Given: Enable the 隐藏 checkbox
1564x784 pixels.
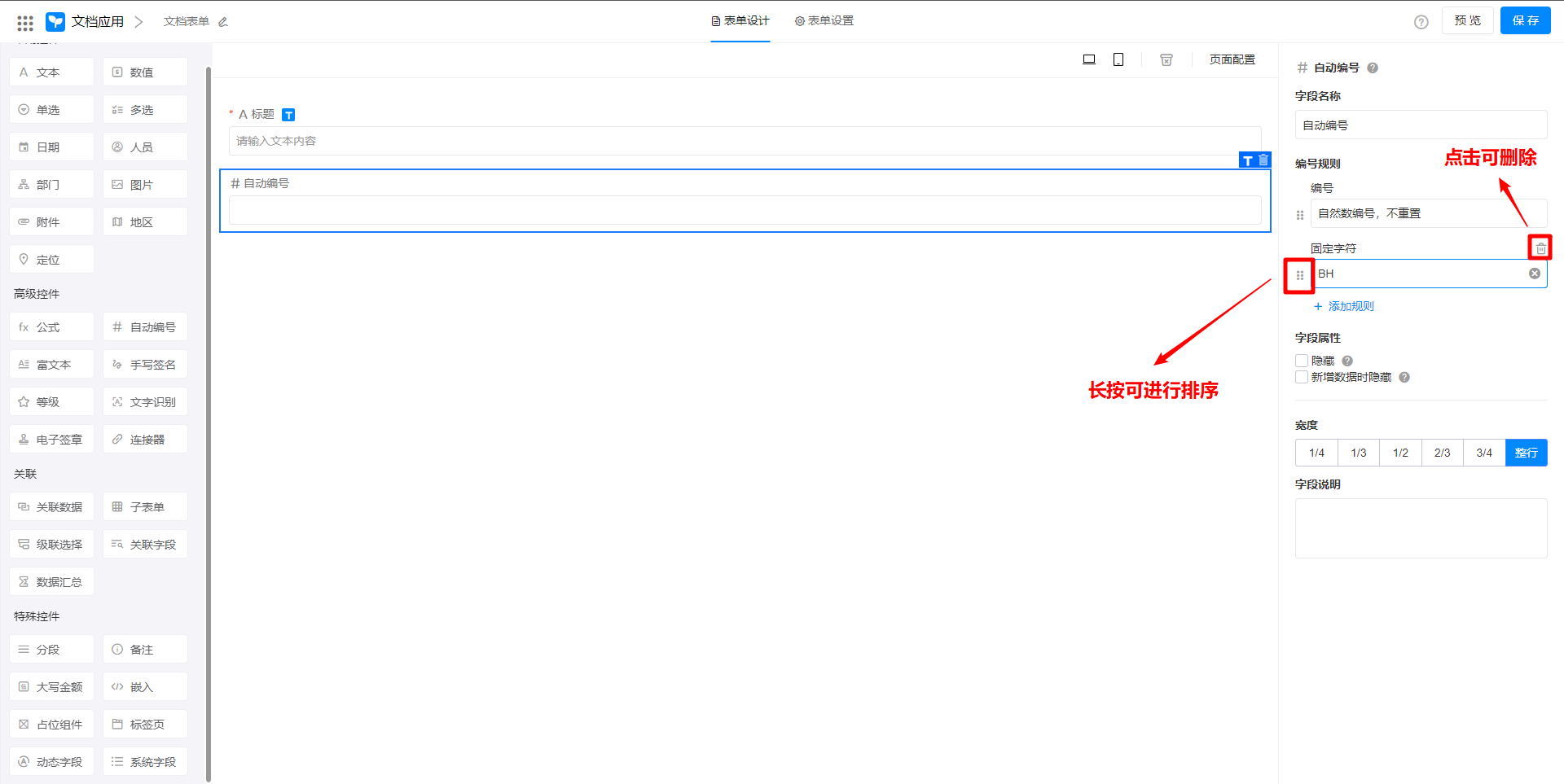Looking at the screenshot, I should click(x=1302, y=361).
